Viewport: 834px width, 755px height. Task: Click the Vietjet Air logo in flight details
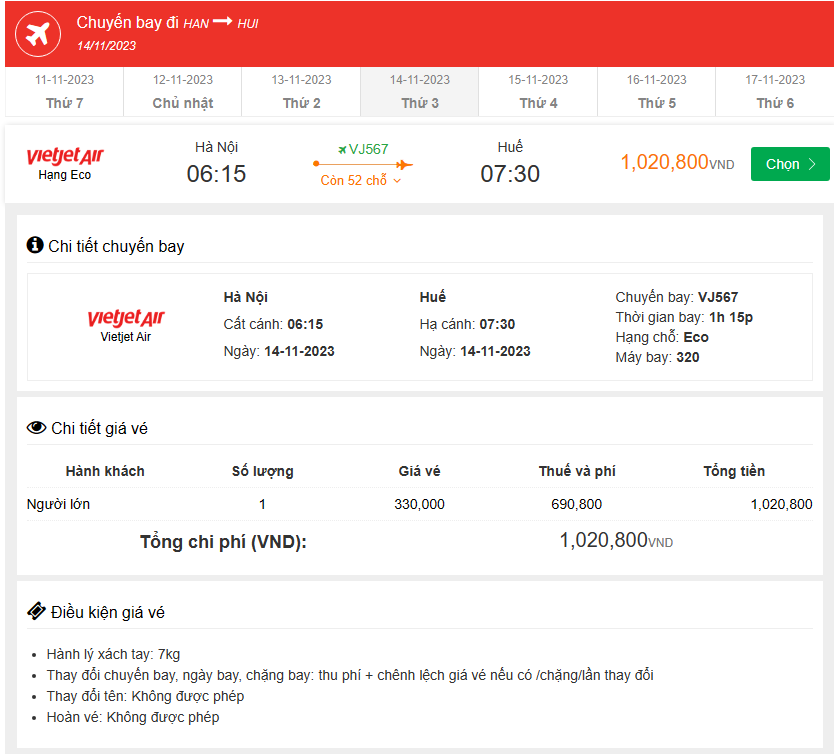tap(126, 318)
